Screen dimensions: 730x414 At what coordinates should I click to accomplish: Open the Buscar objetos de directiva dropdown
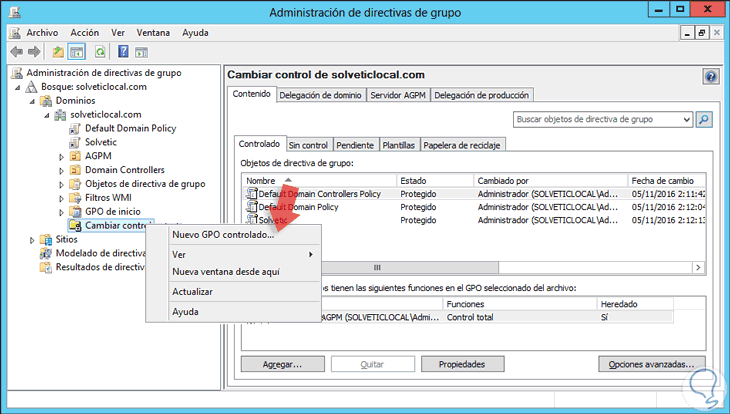[x=687, y=120]
